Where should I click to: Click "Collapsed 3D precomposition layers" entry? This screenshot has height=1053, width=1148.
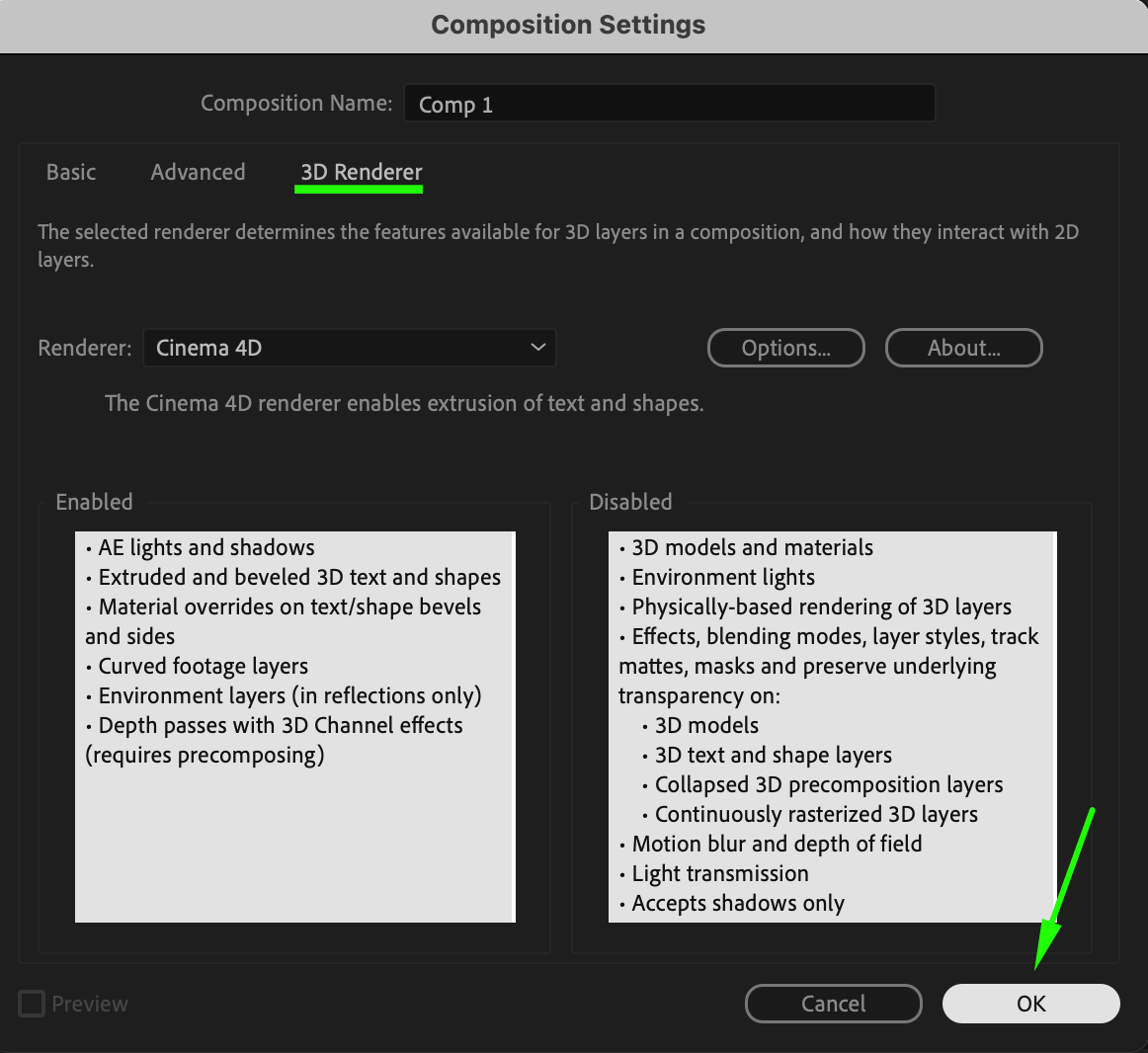tap(828, 785)
